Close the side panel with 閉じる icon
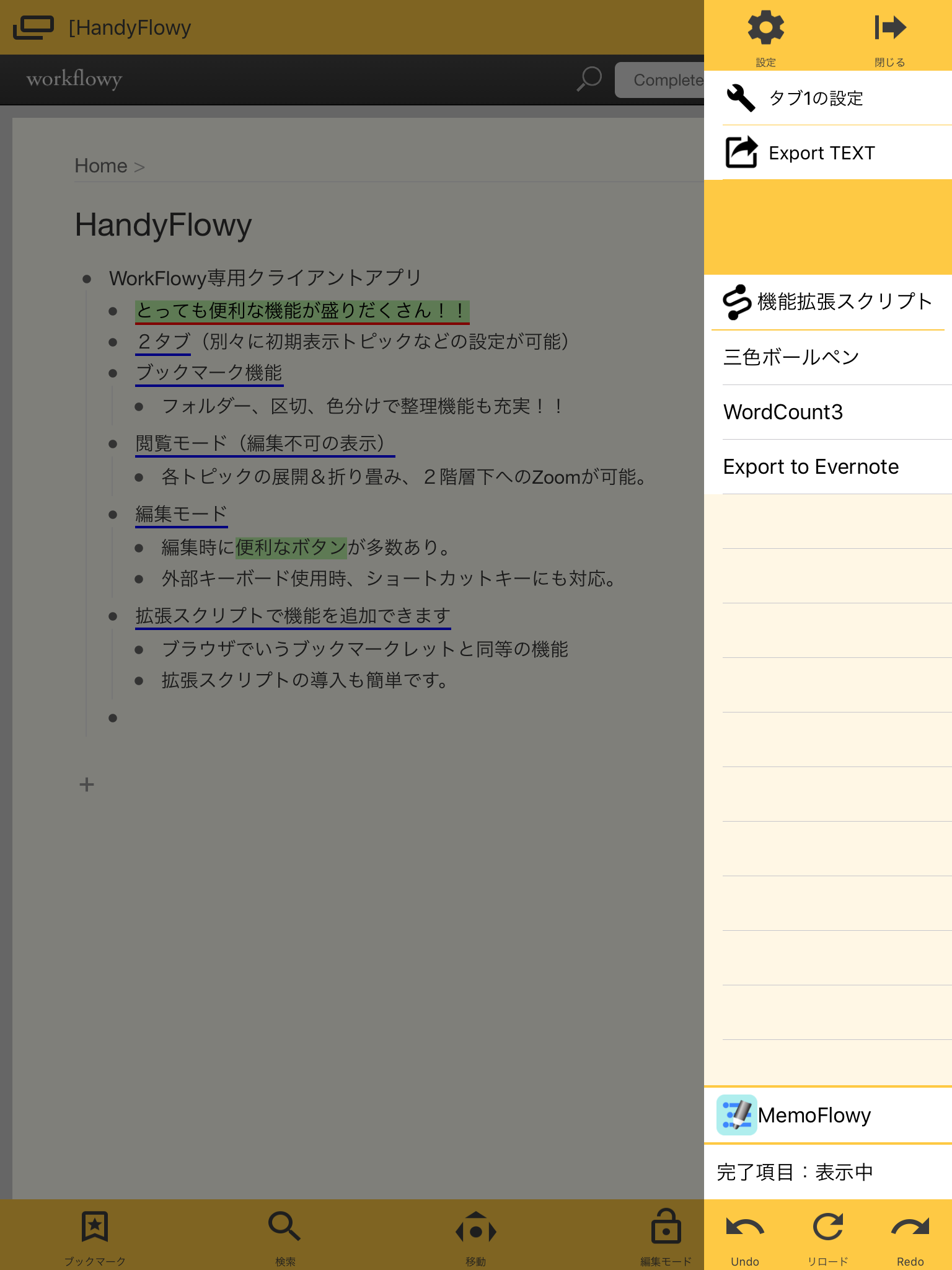This screenshot has width=952, height=1270. [x=890, y=28]
